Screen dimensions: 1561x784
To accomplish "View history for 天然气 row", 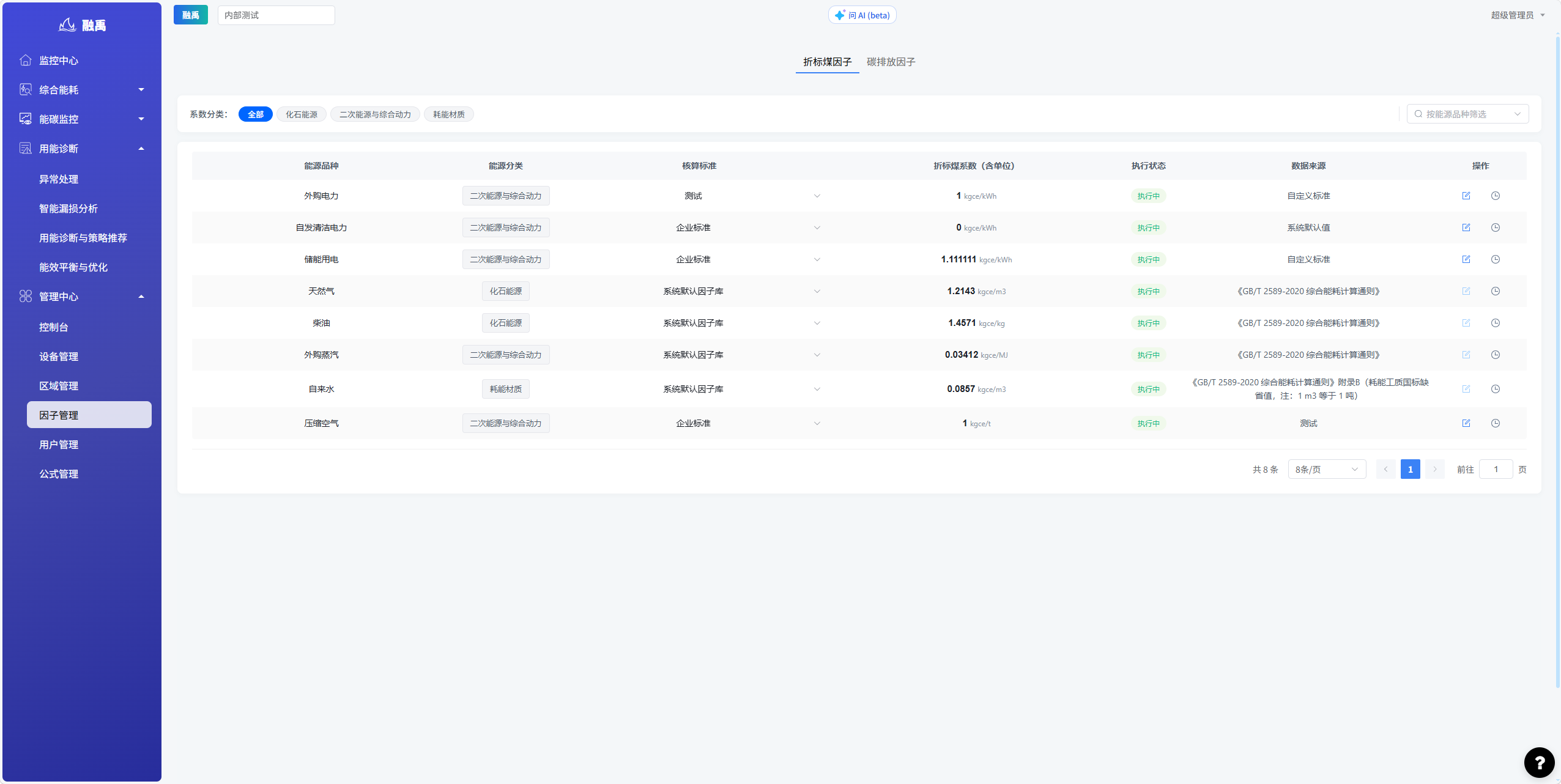I will 1495,291.
